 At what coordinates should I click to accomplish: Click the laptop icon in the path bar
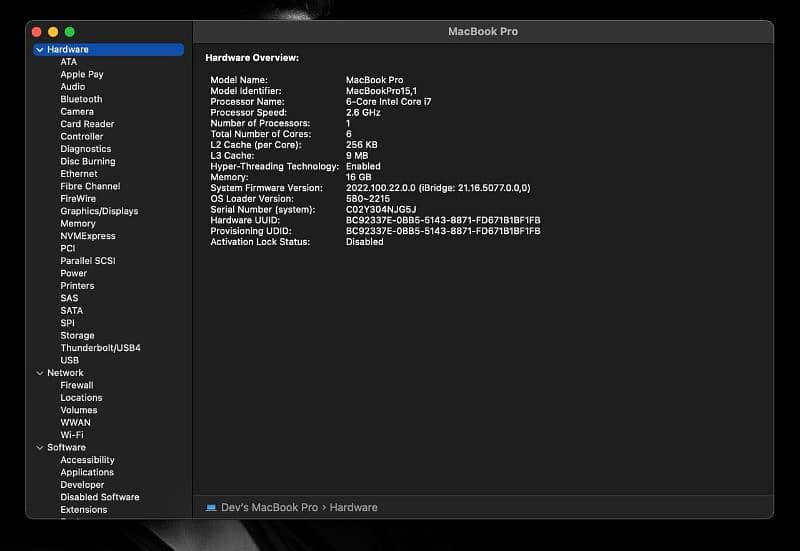coord(211,508)
